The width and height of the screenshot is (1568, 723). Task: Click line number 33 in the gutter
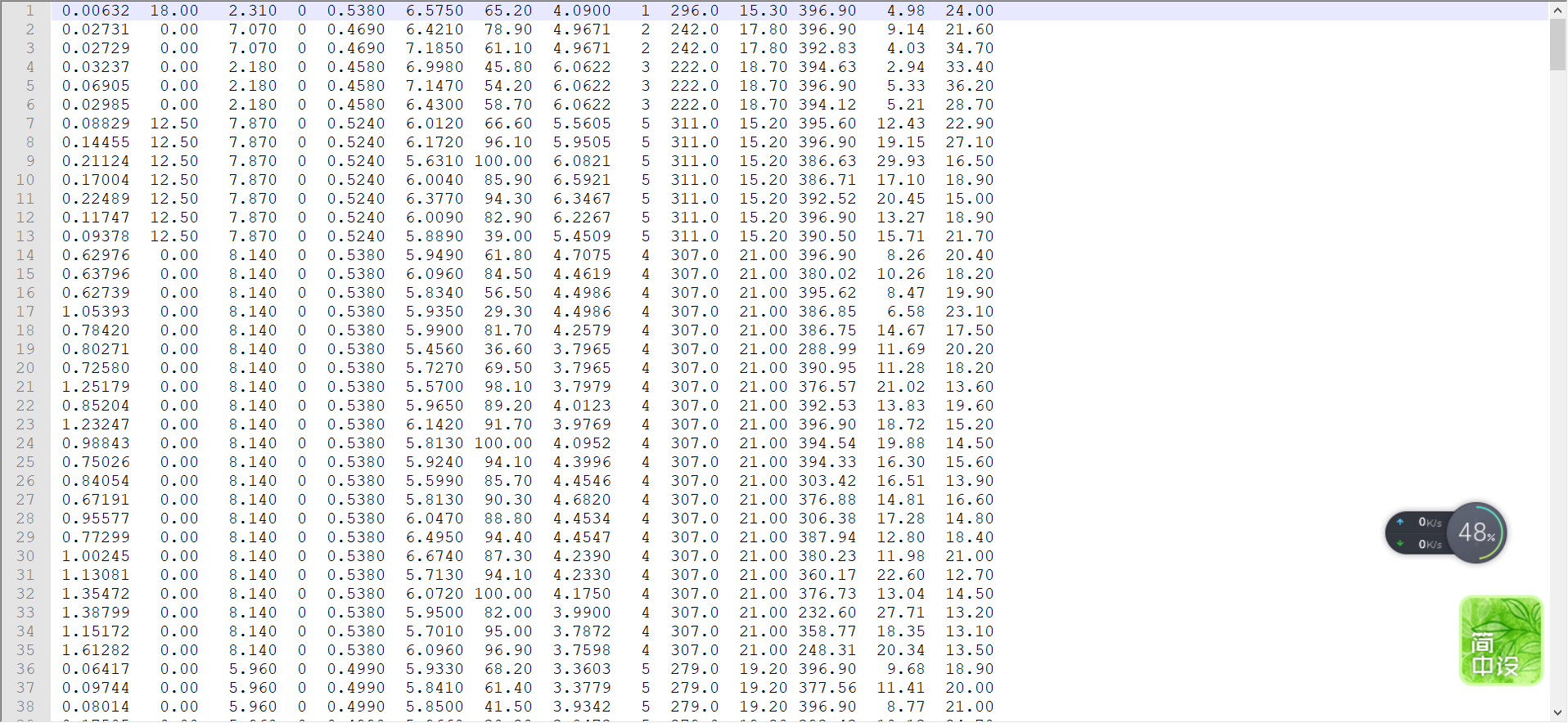tap(25, 613)
